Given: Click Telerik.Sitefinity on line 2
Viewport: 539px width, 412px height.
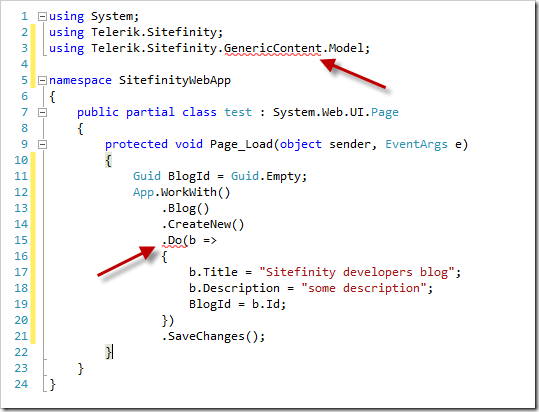Looking at the screenshot, I should pos(154,32).
